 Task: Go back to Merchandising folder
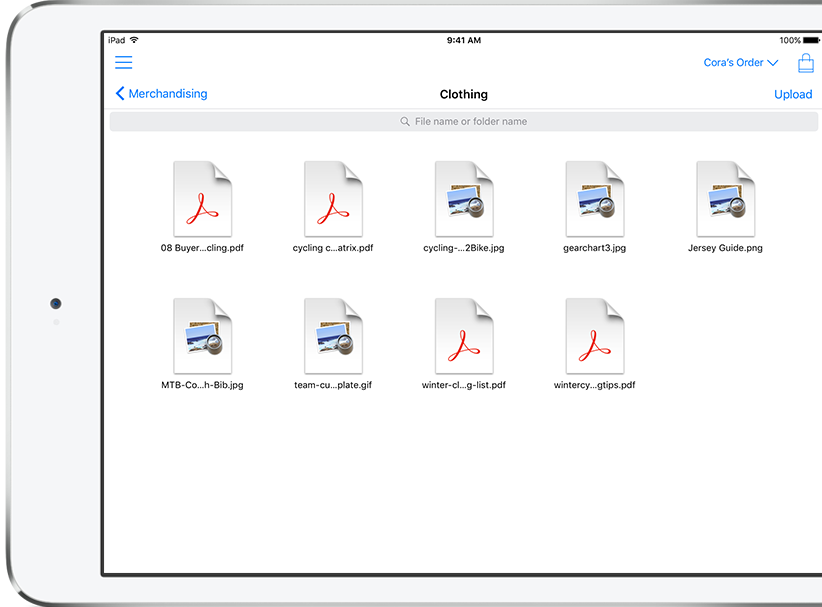[x=161, y=93]
